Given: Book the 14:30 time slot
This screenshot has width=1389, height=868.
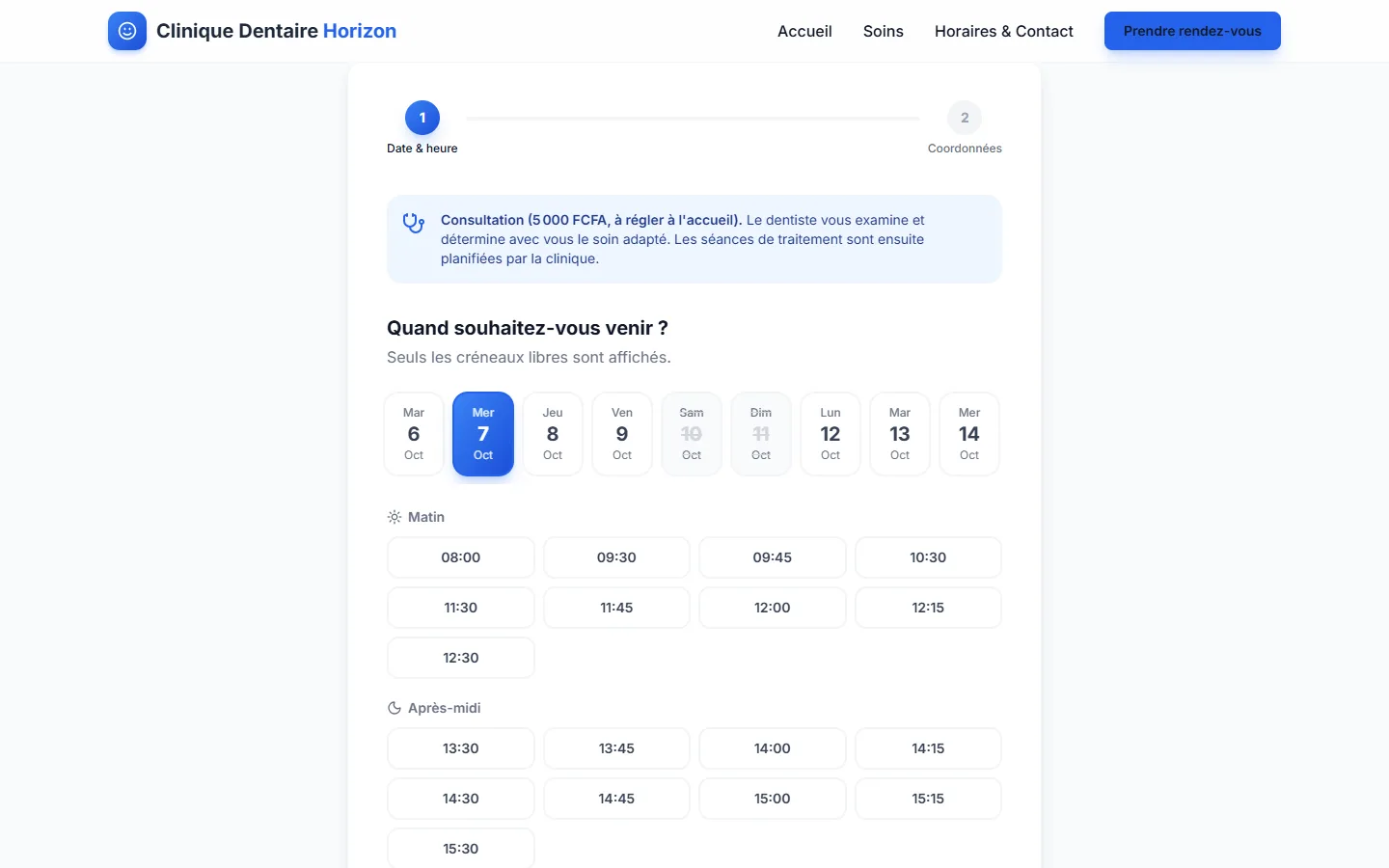Looking at the screenshot, I should pyautogui.click(x=461, y=799).
